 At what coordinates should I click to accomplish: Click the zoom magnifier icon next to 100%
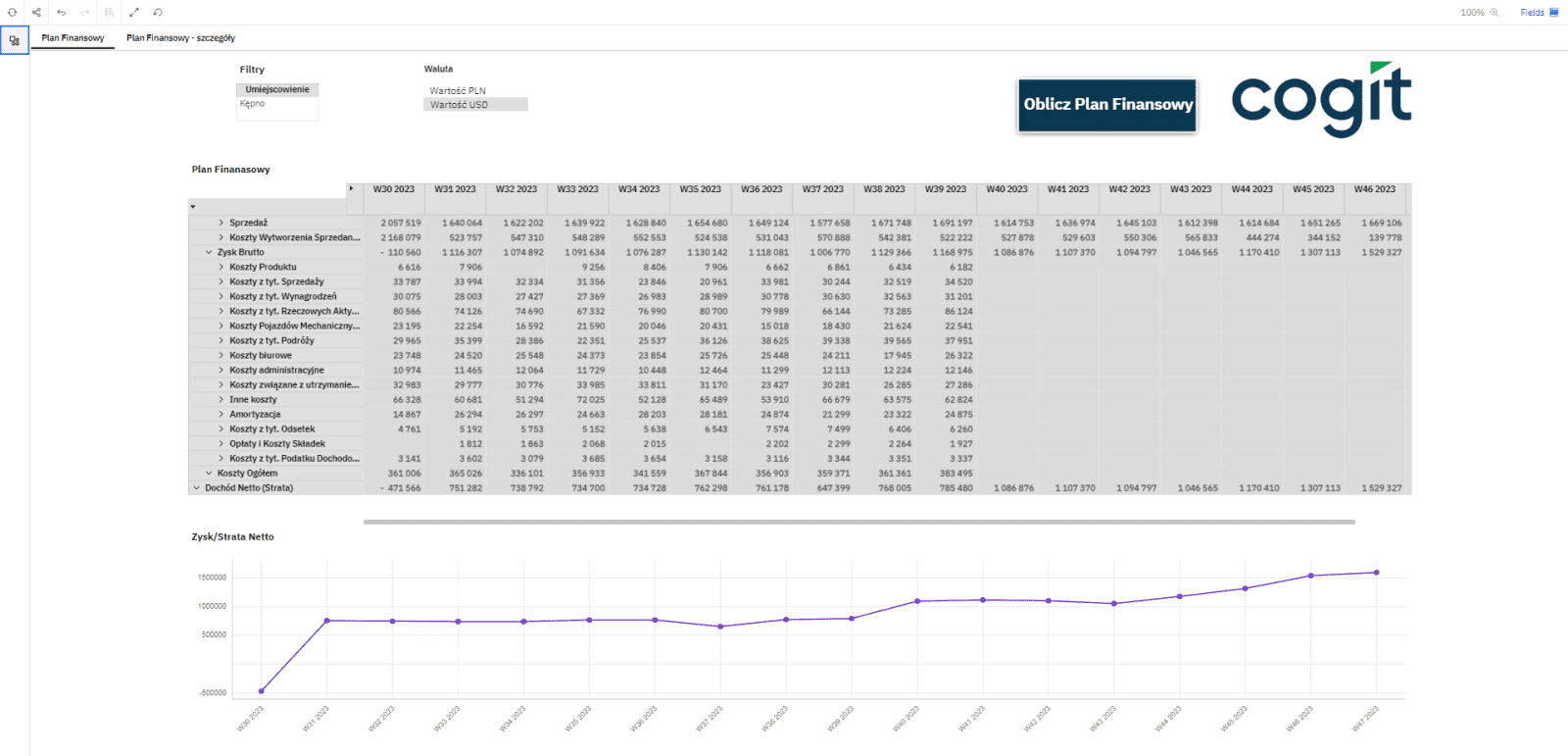[1494, 13]
